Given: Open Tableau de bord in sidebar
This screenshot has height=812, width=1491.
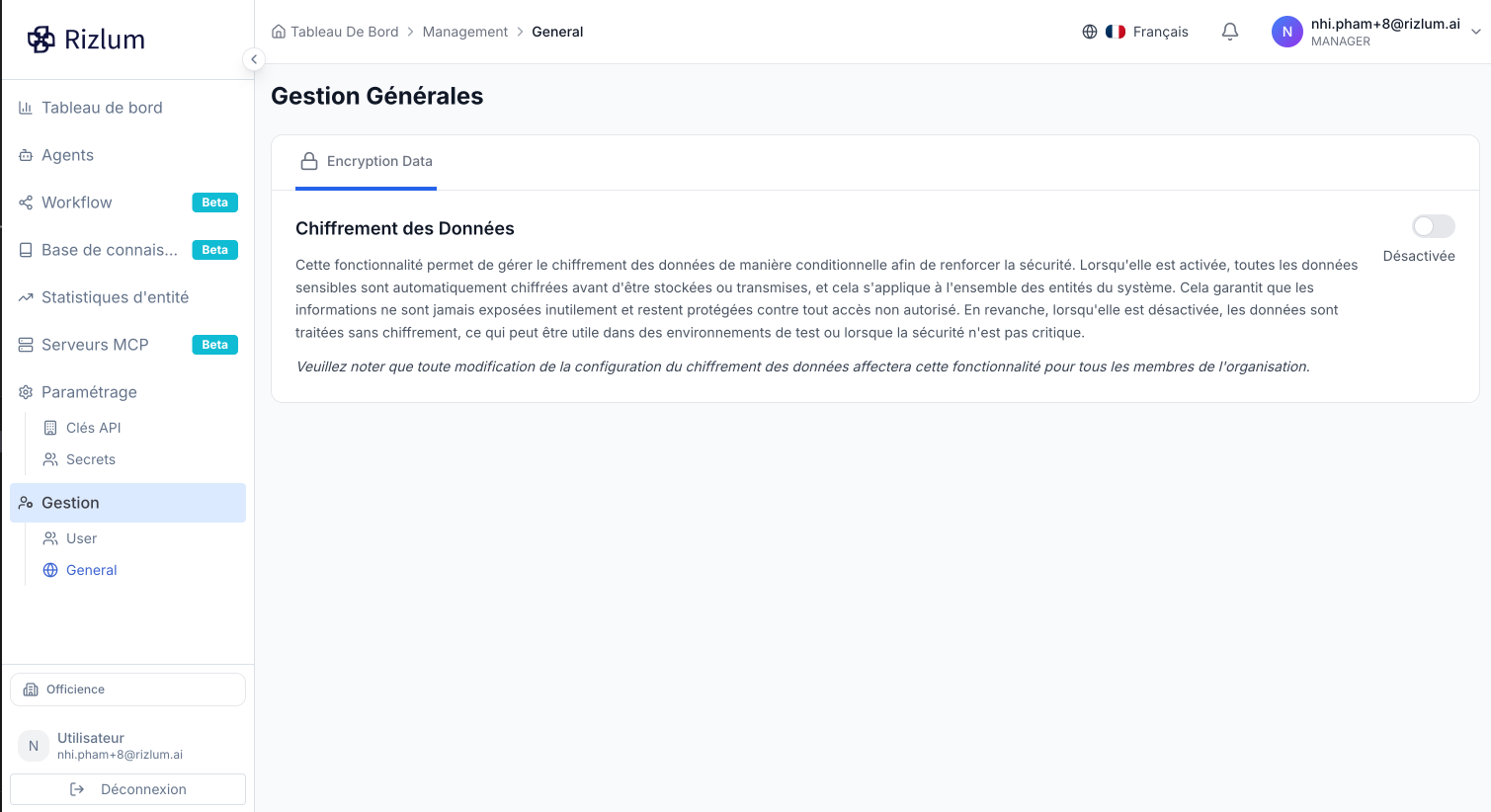Looking at the screenshot, I should point(127,108).
